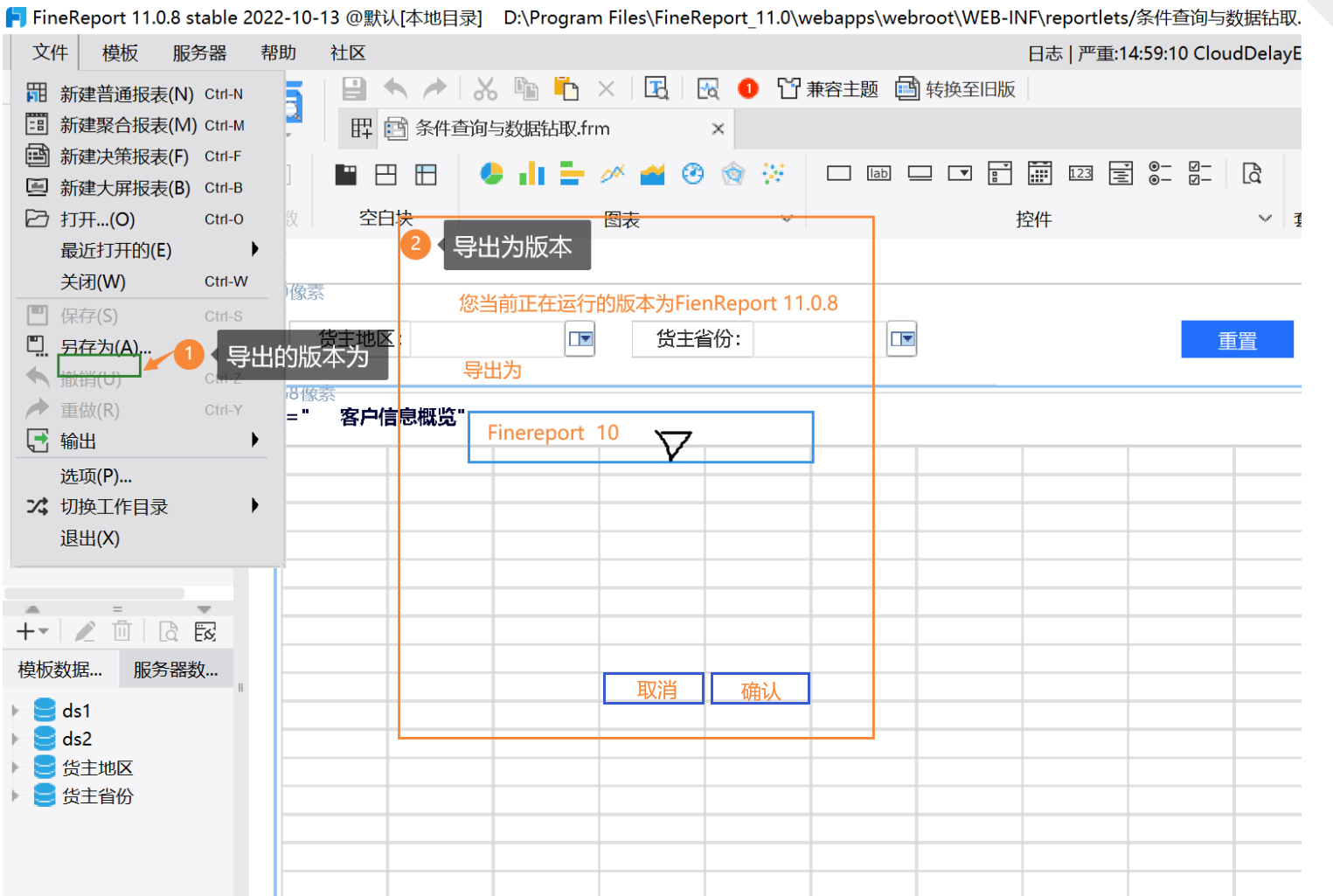Insert a radar chart

click(x=732, y=174)
